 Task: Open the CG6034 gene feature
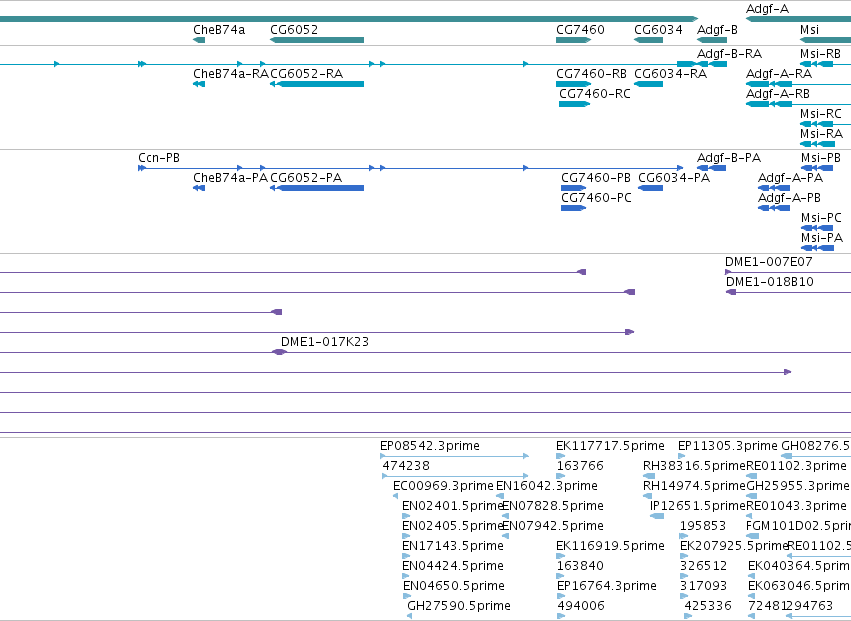pyautogui.click(x=648, y=40)
